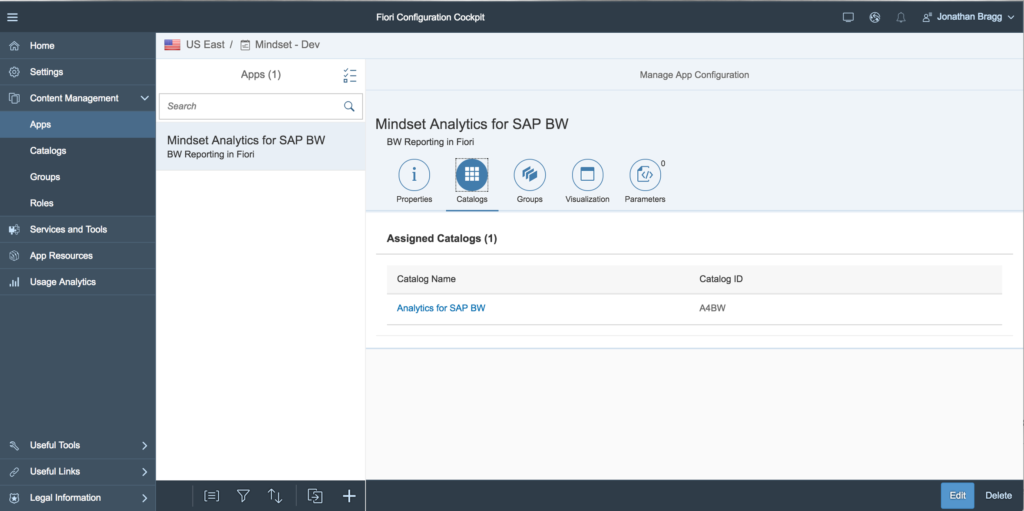Open App Resources
The image size is (1024, 511).
(78, 256)
